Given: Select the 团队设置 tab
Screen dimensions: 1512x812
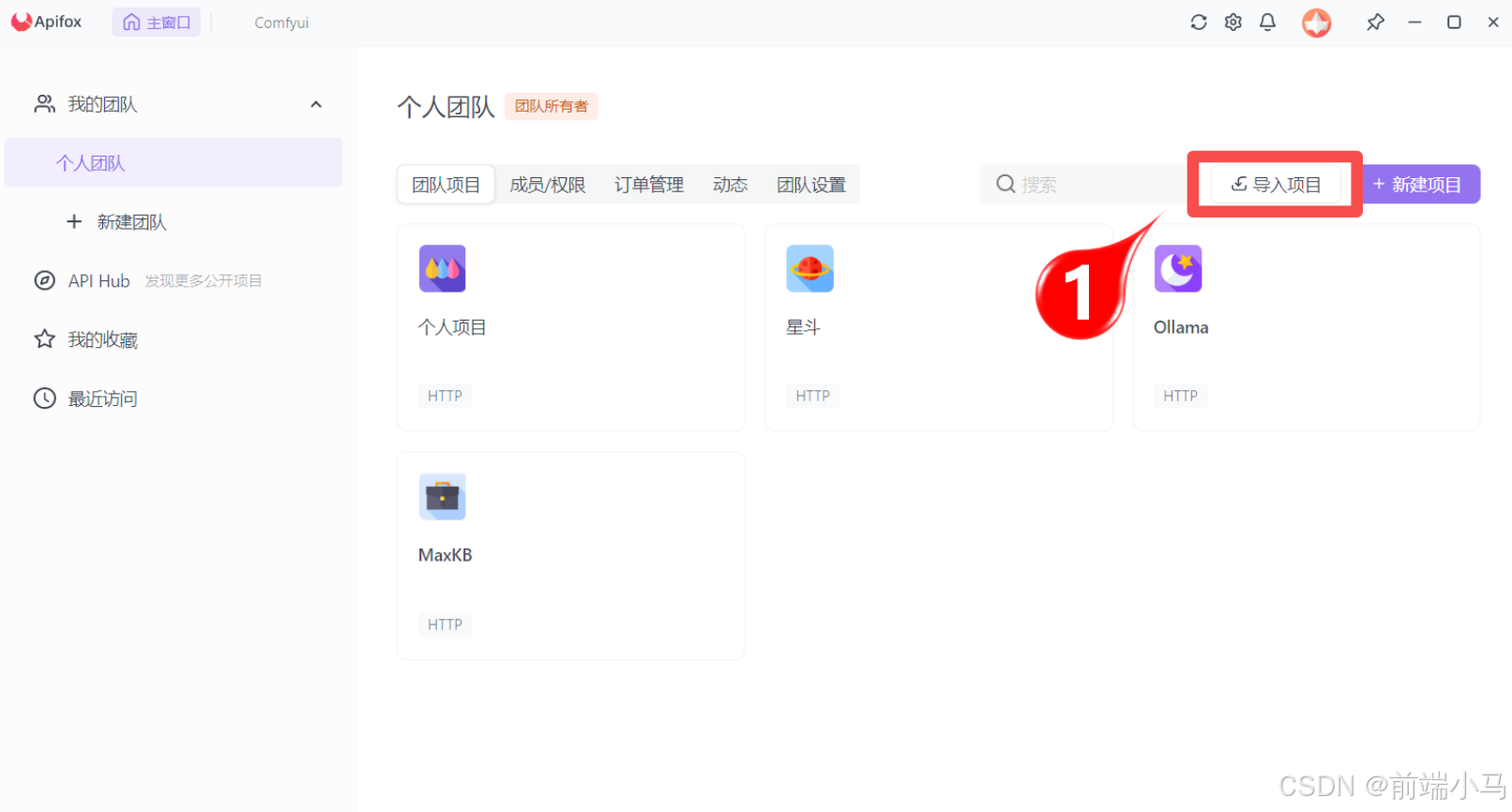Looking at the screenshot, I should click(x=811, y=185).
